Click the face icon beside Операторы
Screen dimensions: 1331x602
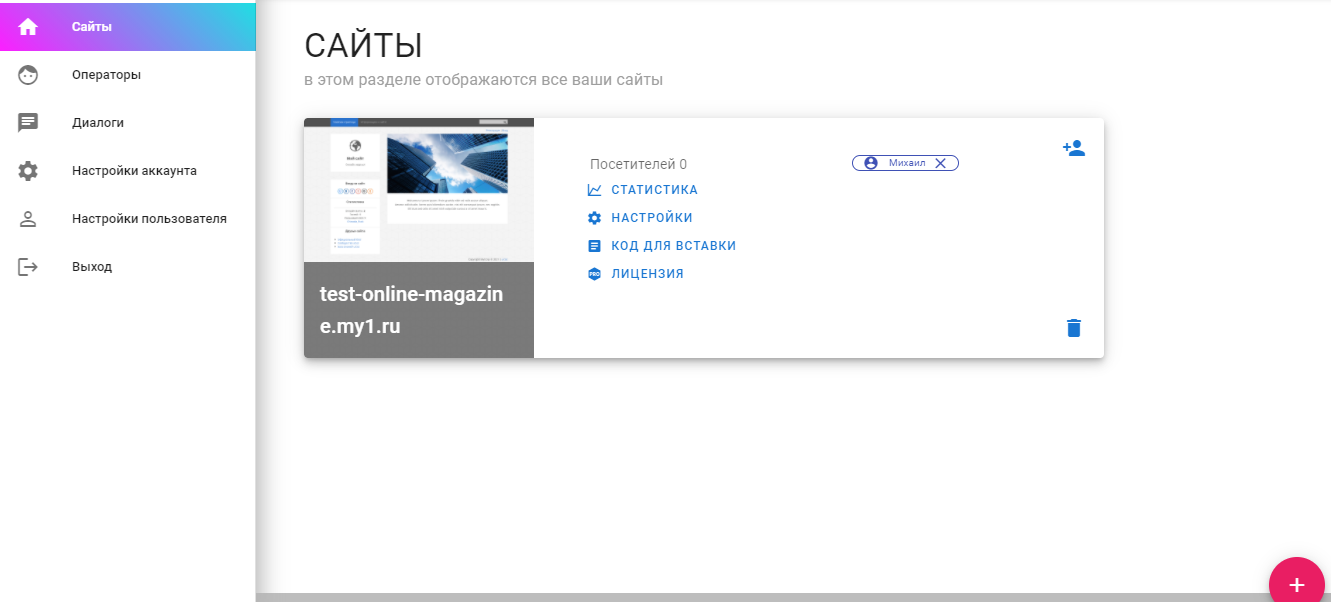pos(28,75)
